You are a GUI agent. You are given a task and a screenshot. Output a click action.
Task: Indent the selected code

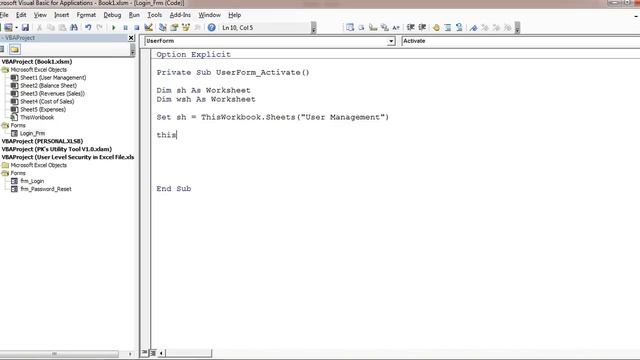click(410, 28)
